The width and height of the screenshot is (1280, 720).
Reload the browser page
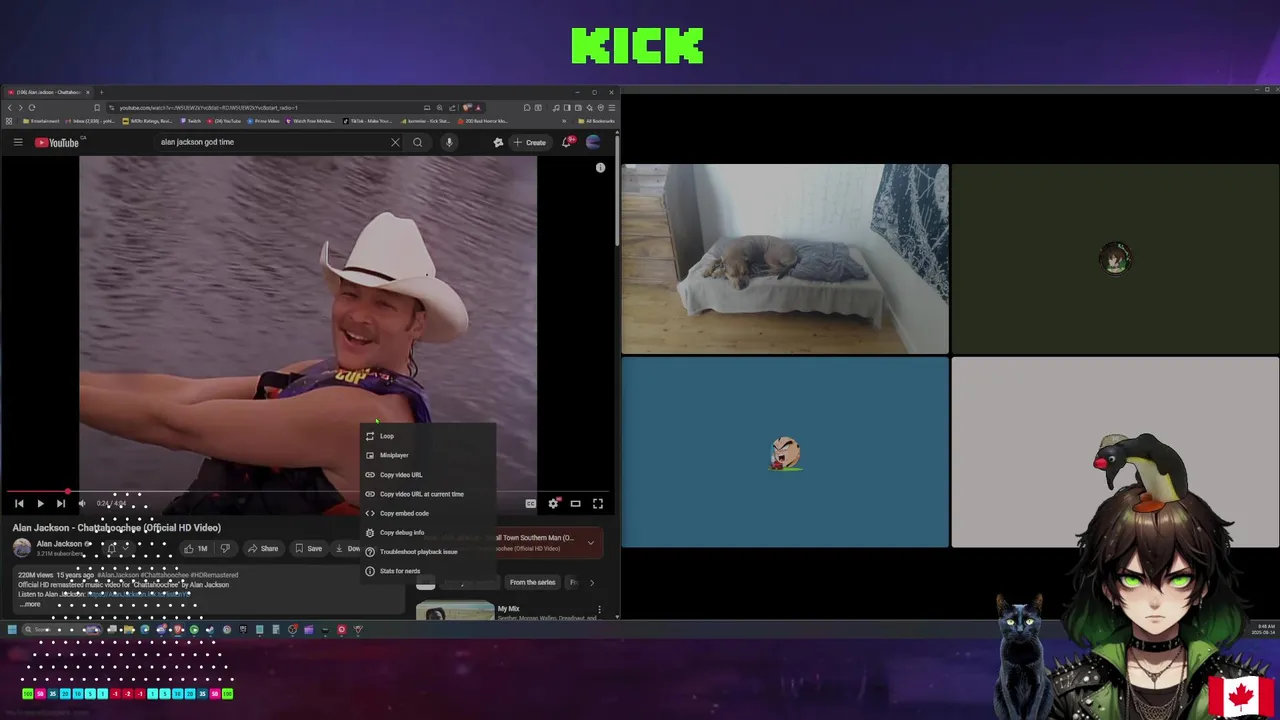pyautogui.click(x=32, y=107)
